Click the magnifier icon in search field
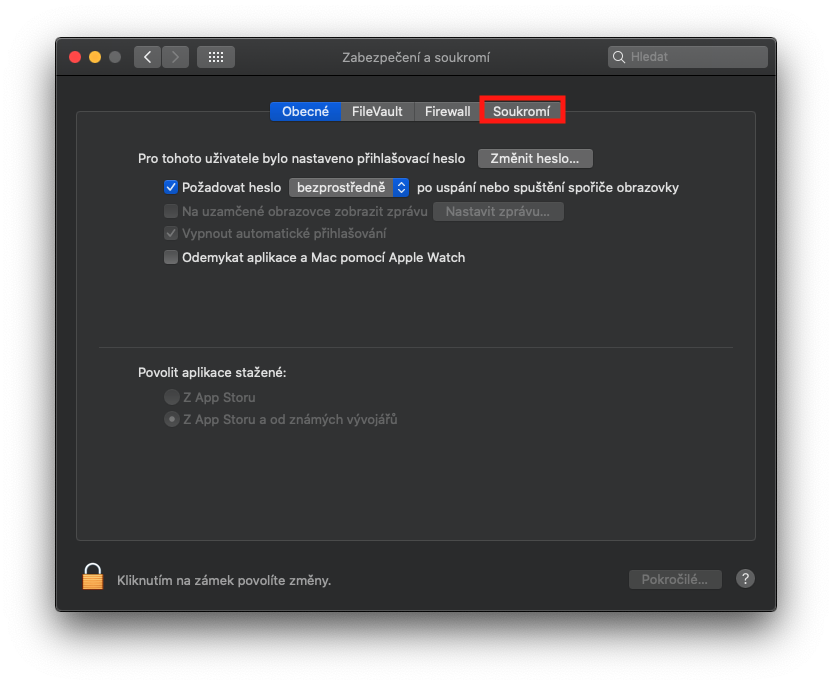Viewport: 832px width, 685px height. pos(619,57)
